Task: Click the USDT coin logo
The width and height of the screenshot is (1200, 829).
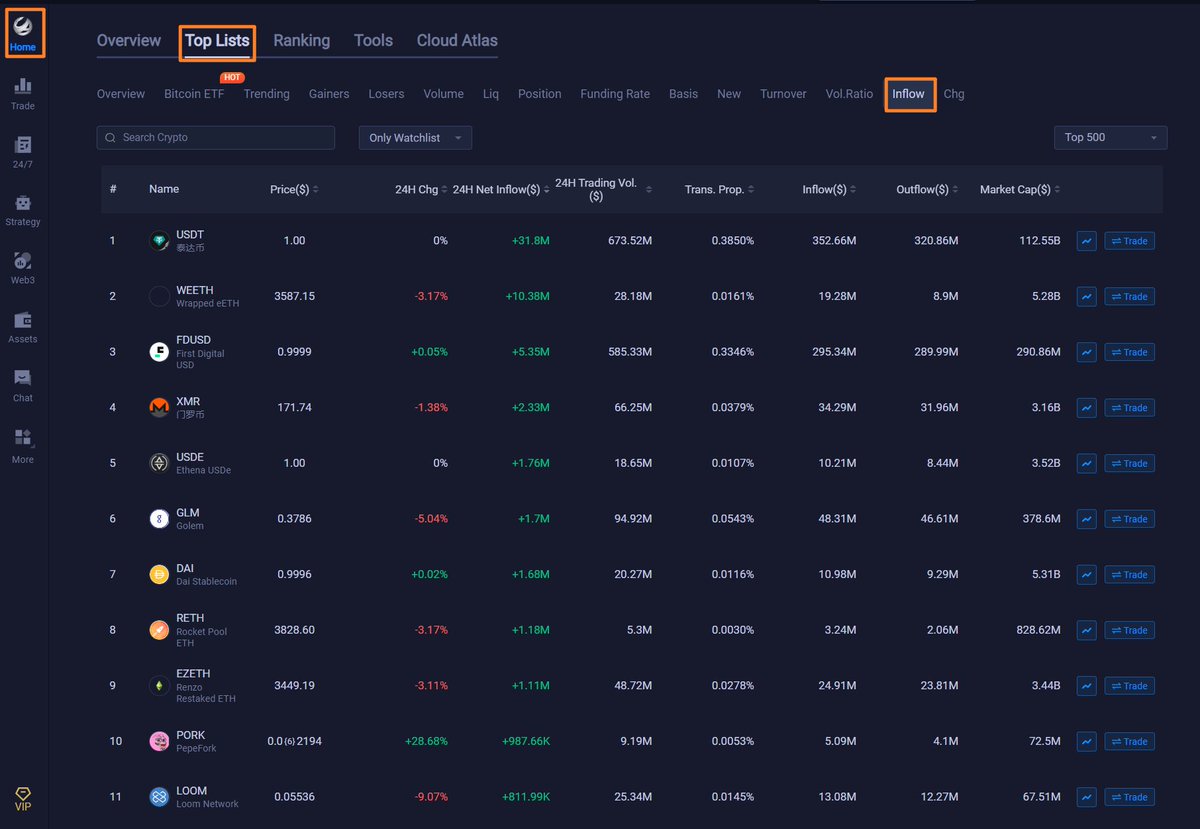Action: coord(159,241)
